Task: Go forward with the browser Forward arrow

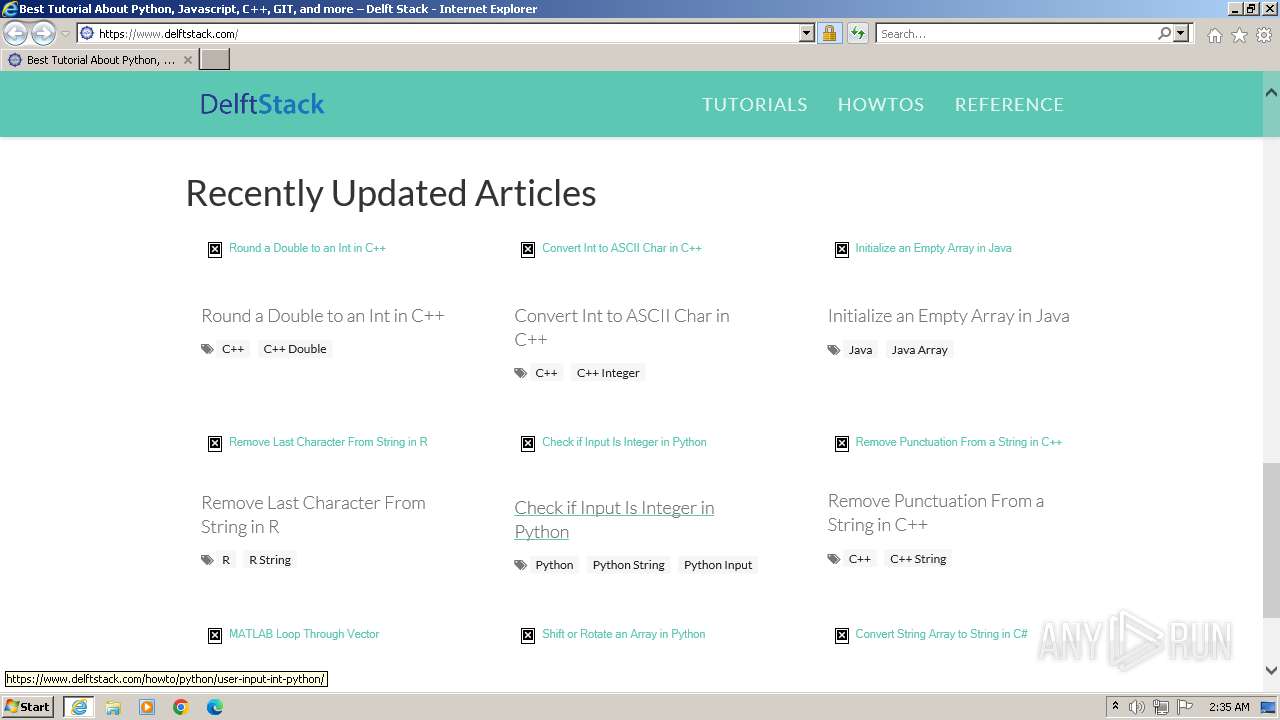Action: (43, 33)
